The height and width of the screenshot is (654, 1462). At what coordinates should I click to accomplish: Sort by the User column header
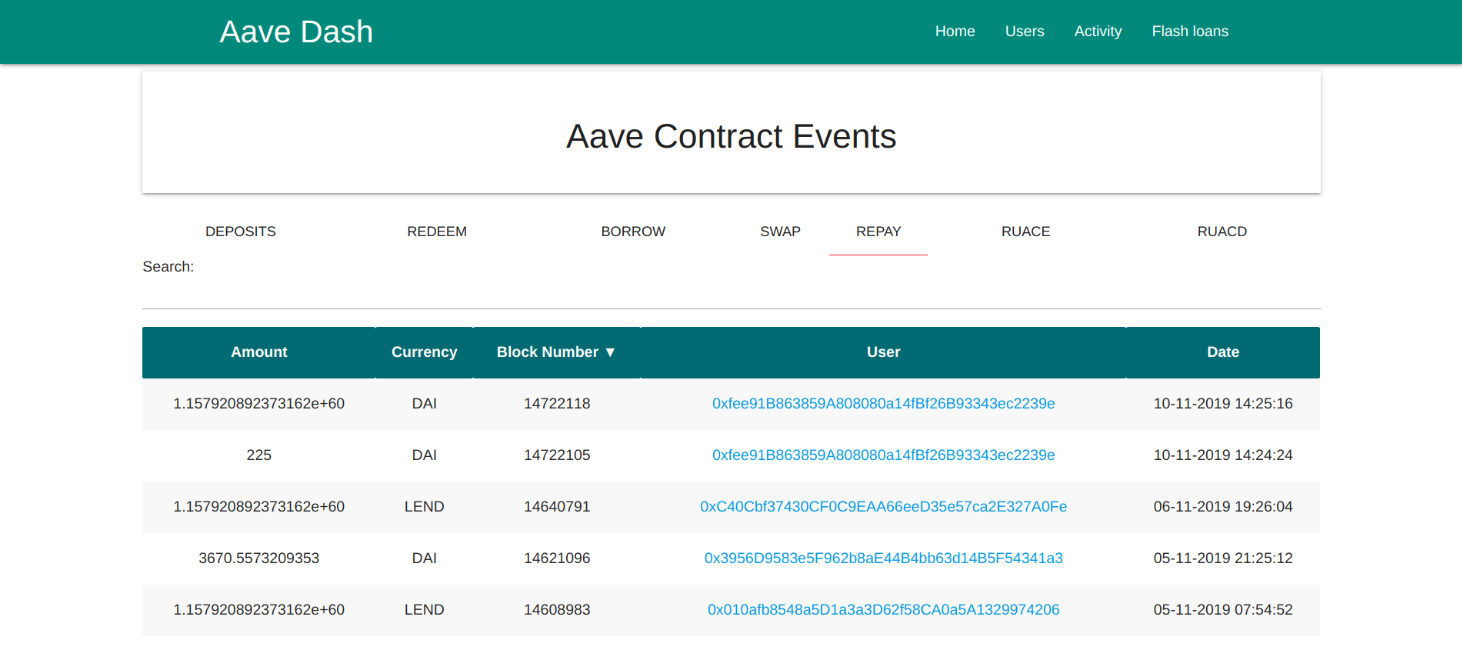(x=883, y=352)
